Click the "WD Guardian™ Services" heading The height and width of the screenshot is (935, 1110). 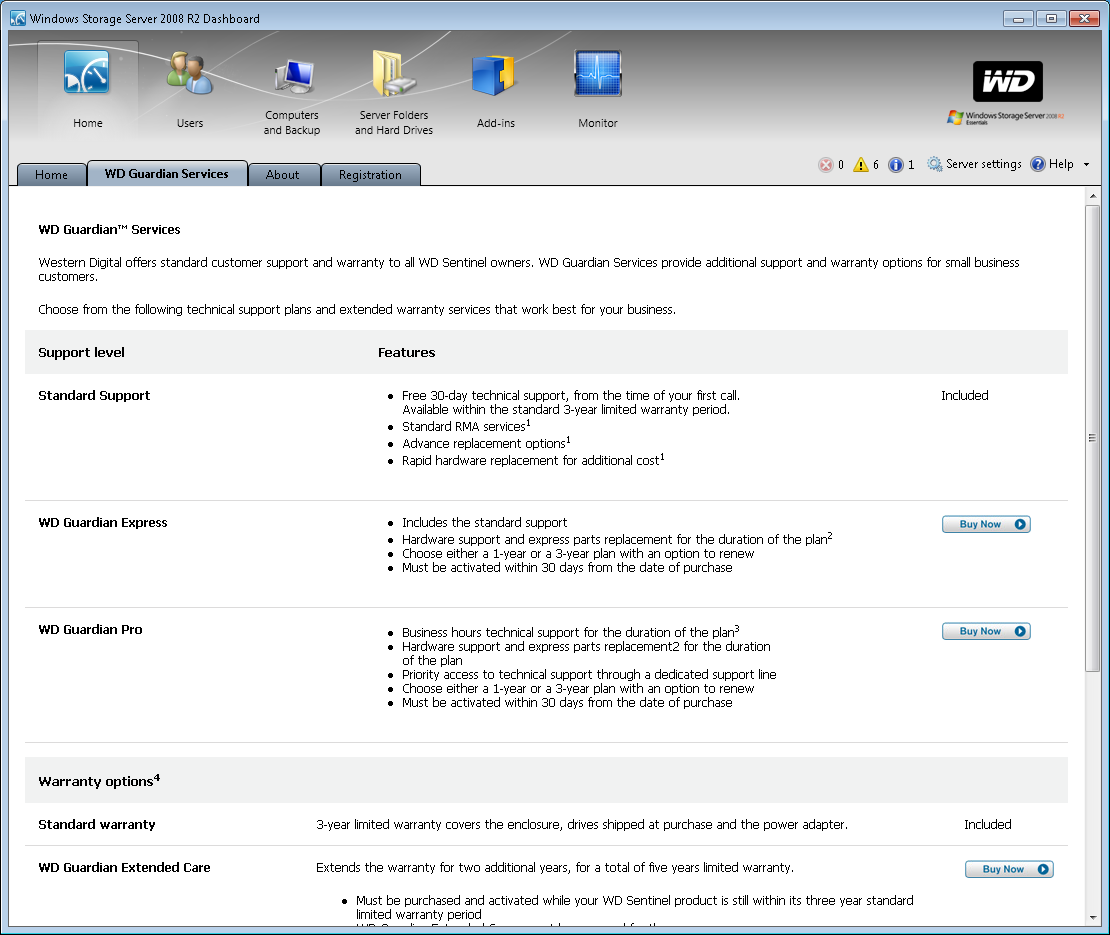tap(109, 229)
